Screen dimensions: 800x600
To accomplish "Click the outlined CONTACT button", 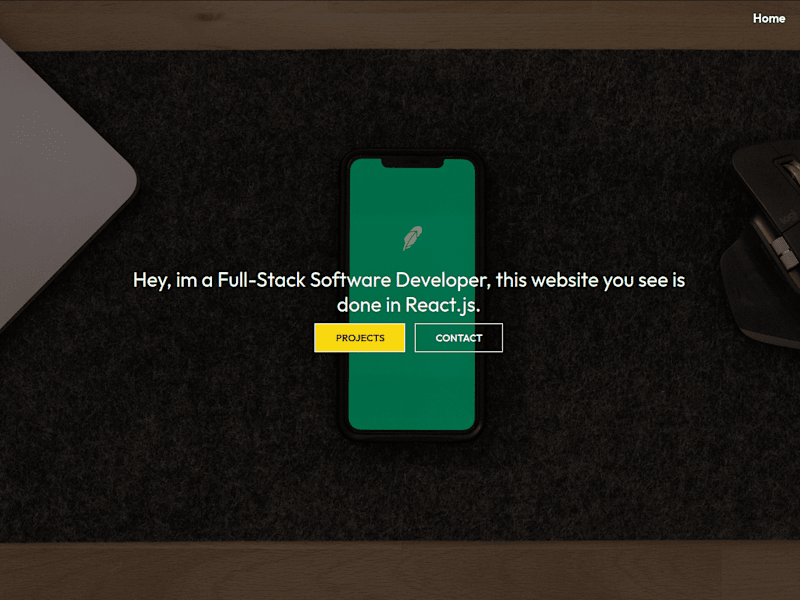I will 459,338.
